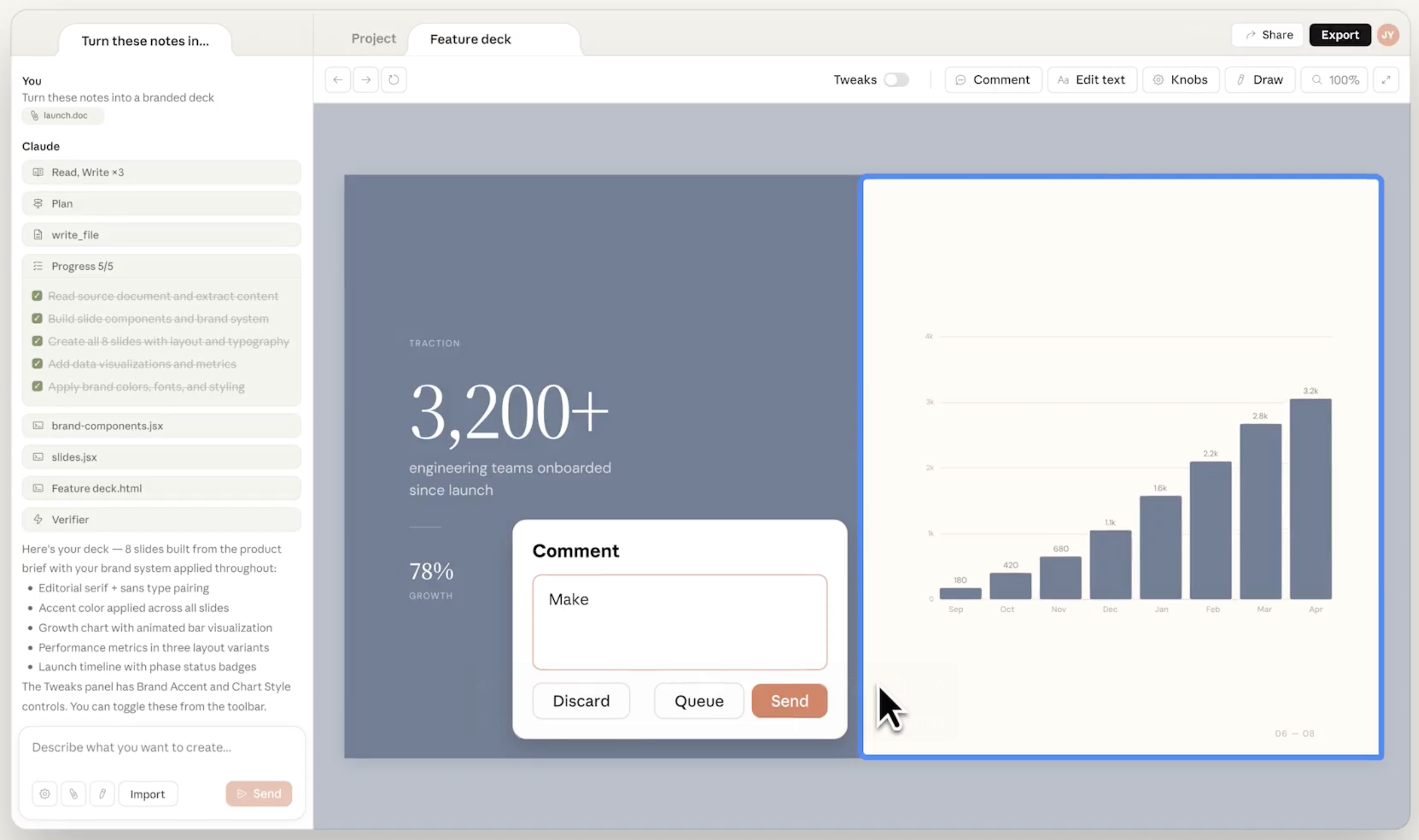Click the refresh icon in the canvas toolbar

[x=394, y=79]
